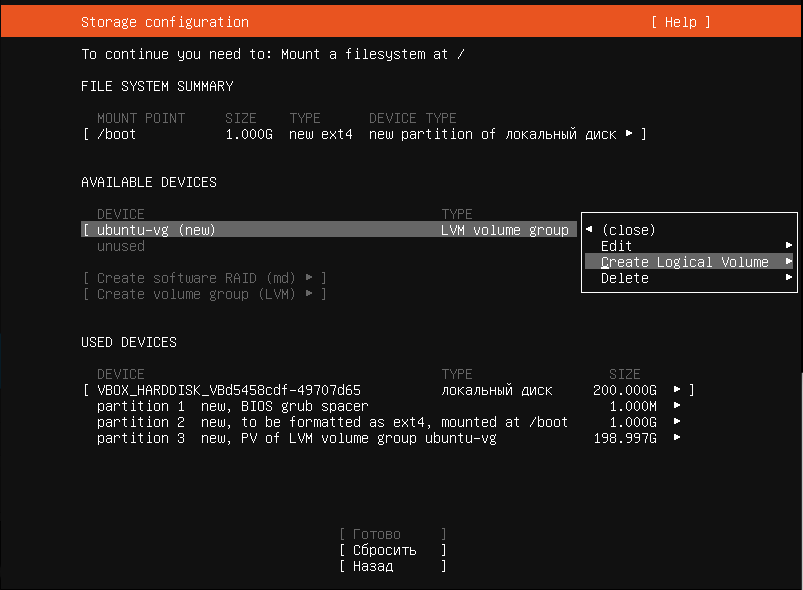This screenshot has width=803, height=590.
Task: Click Create volume group (LVM) option
Action: tap(204, 294)
